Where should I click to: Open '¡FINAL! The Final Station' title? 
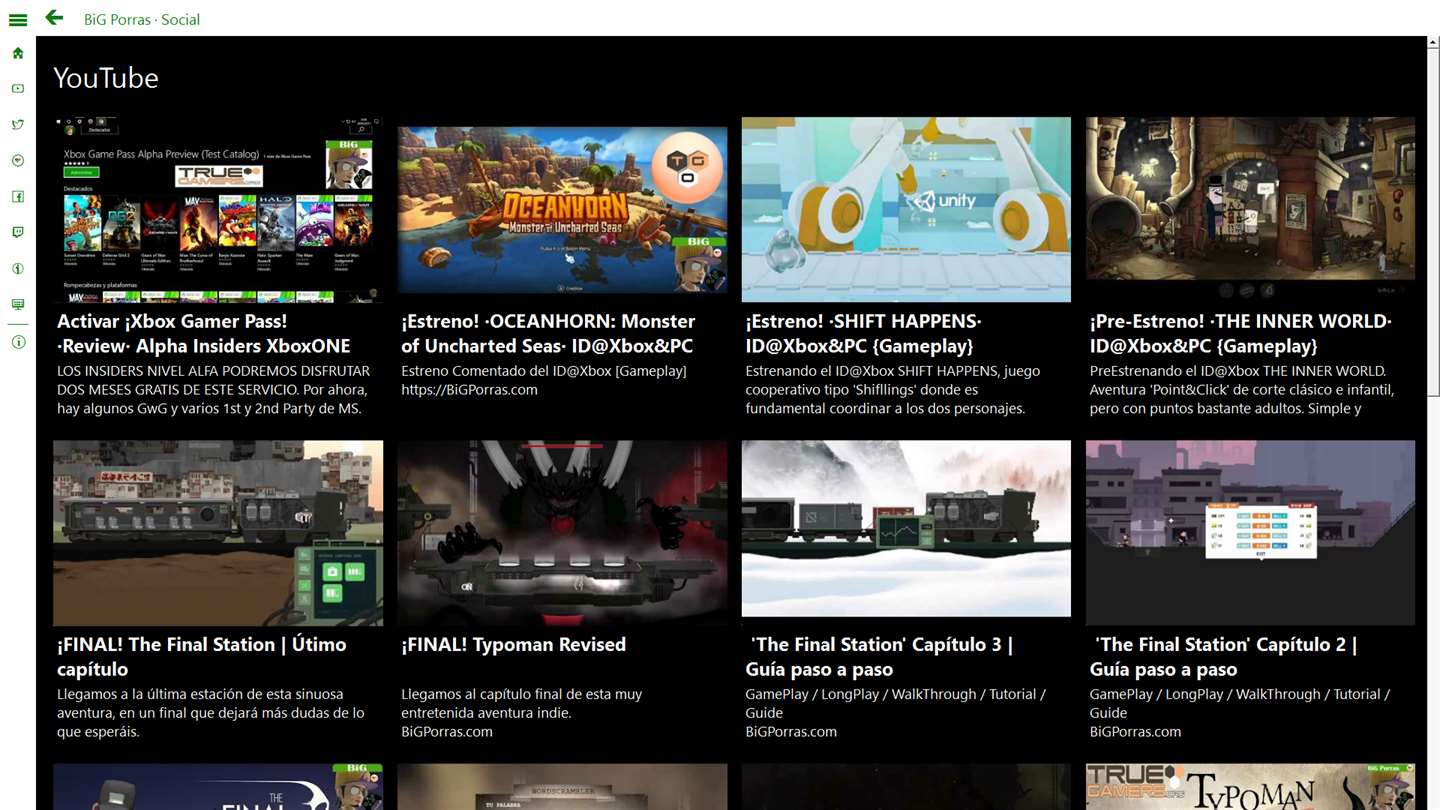point(202,656)
